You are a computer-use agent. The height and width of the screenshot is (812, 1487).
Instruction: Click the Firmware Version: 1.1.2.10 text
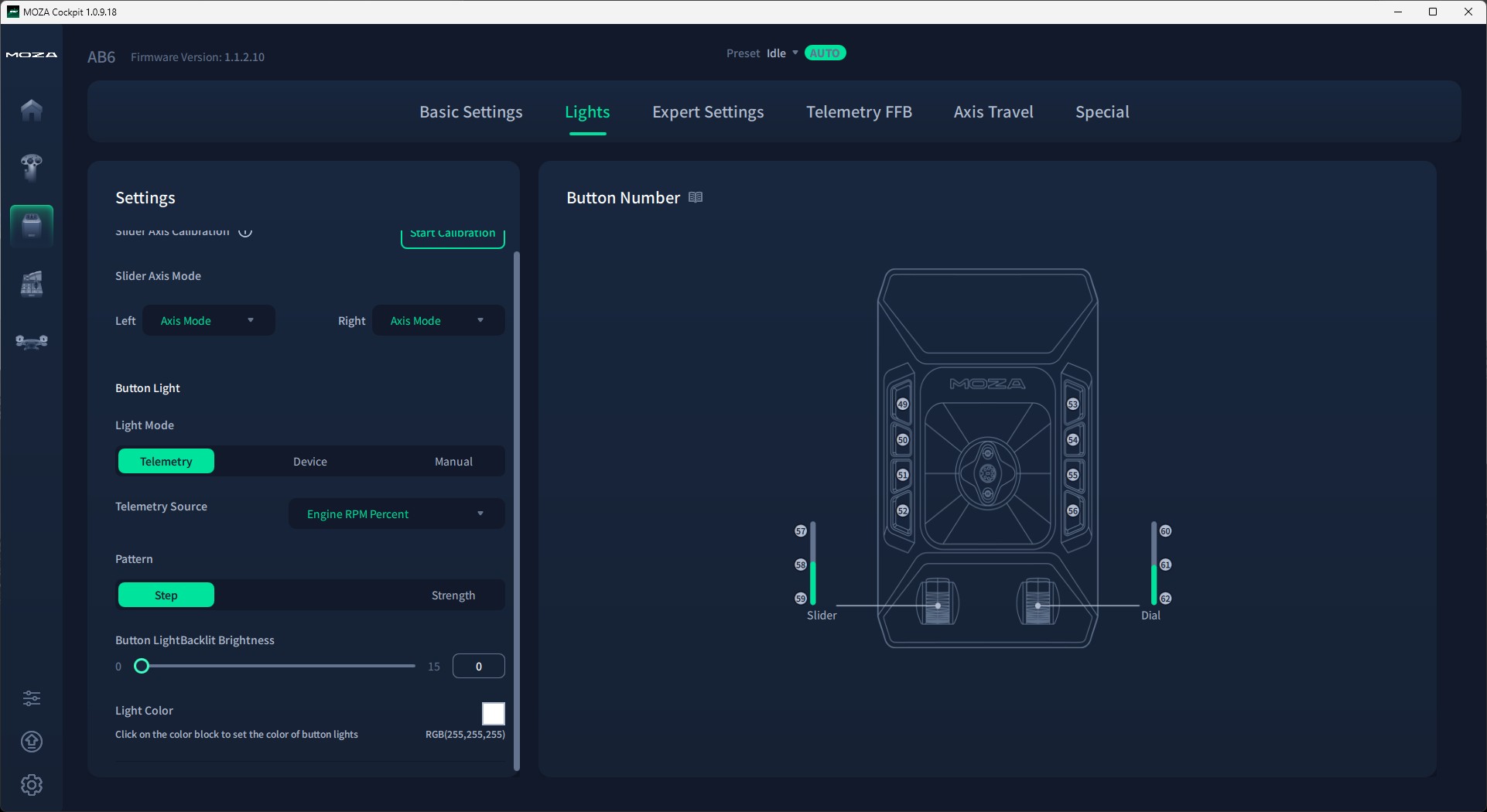pos(197,57)
